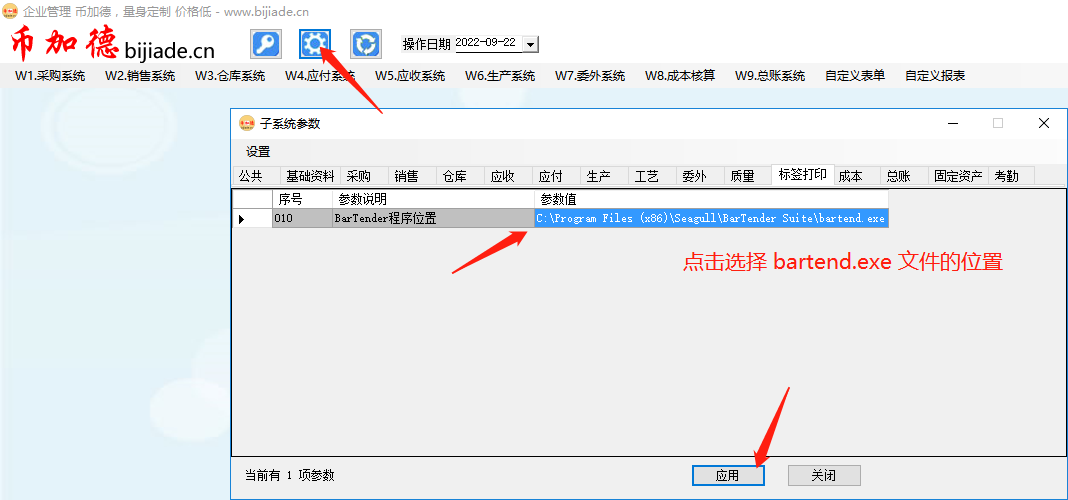
Task: Click the 参数说明 column header
Action: (x=434, y=199)
